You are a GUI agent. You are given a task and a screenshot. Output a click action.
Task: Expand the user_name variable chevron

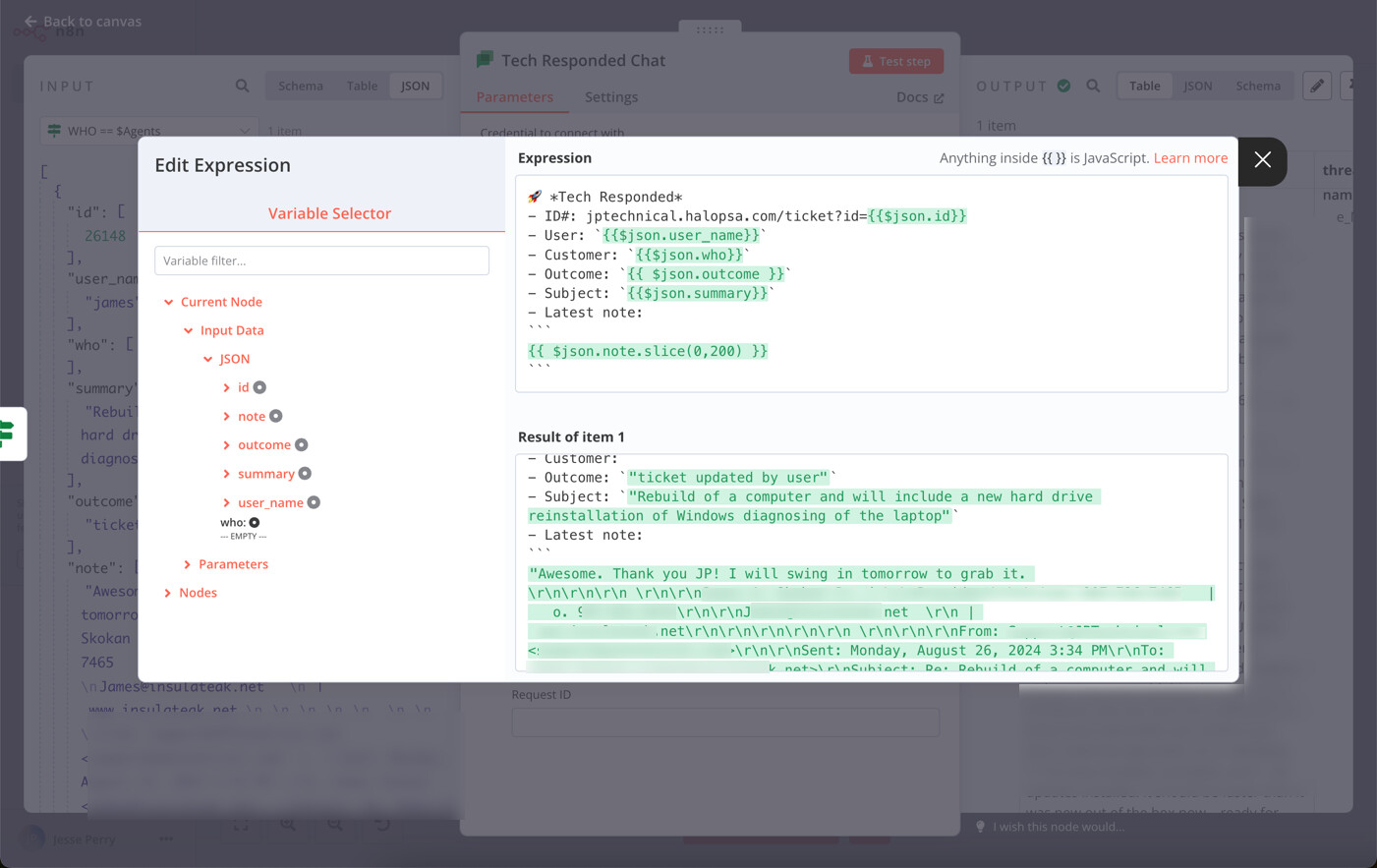(227, 502)
